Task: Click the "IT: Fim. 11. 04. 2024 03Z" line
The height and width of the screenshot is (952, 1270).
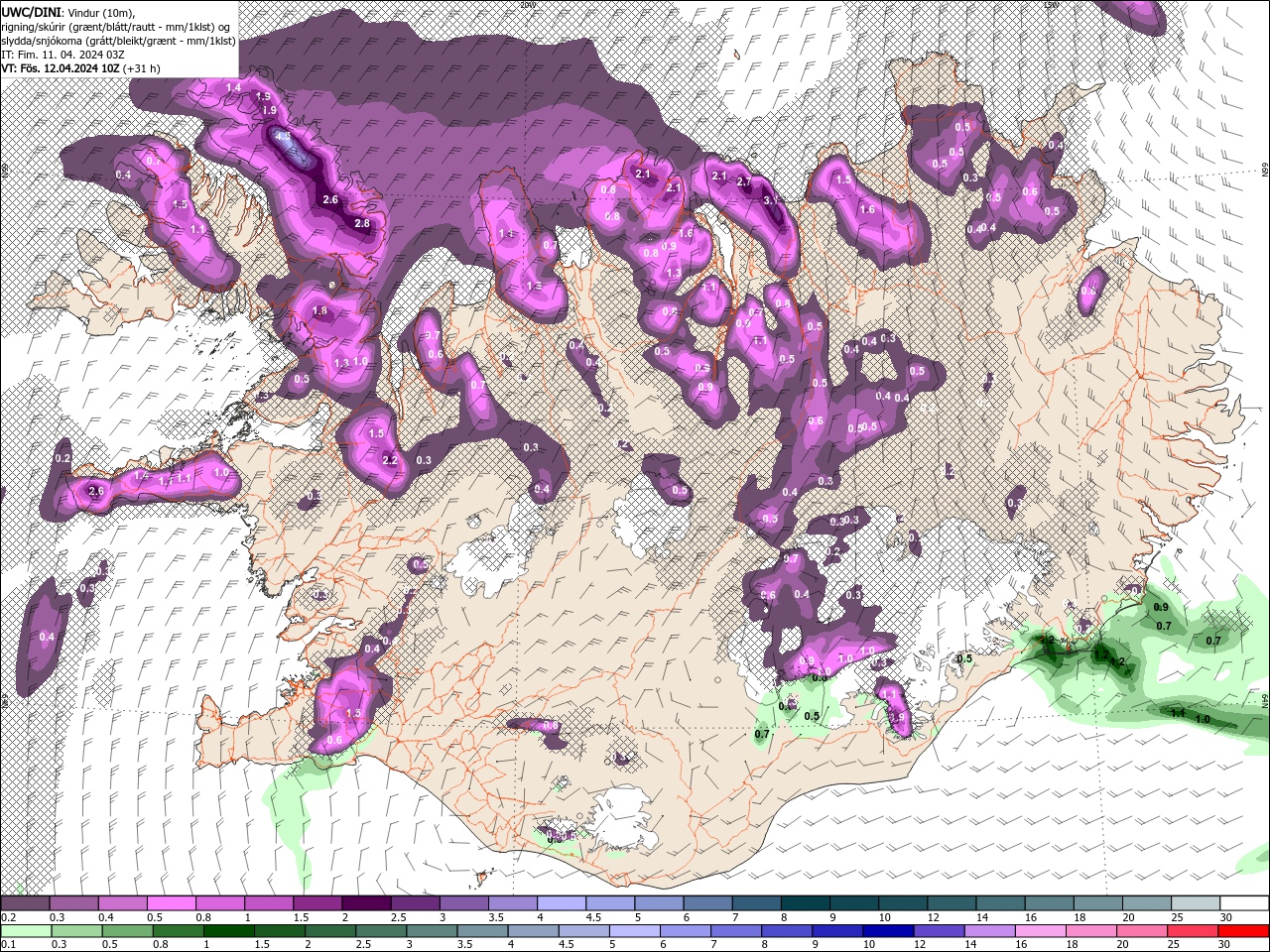Action: pyautogui.click(x=63, y=55)
